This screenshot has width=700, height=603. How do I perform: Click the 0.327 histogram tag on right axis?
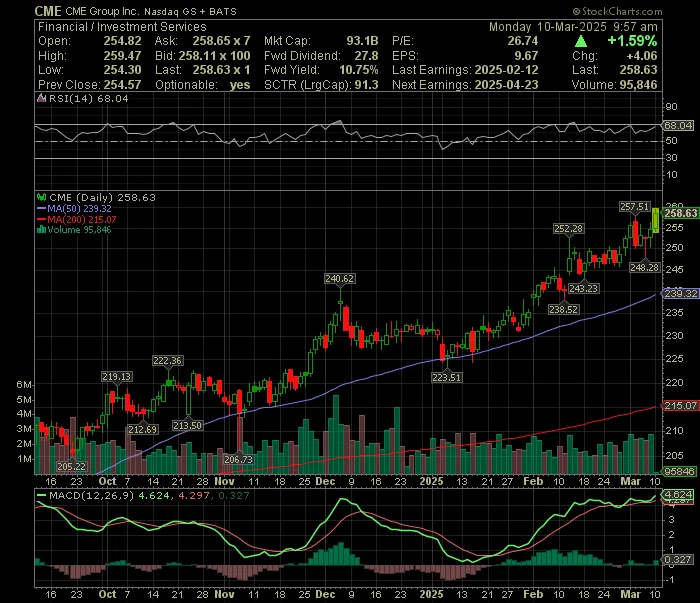click(x=678, y=560)
